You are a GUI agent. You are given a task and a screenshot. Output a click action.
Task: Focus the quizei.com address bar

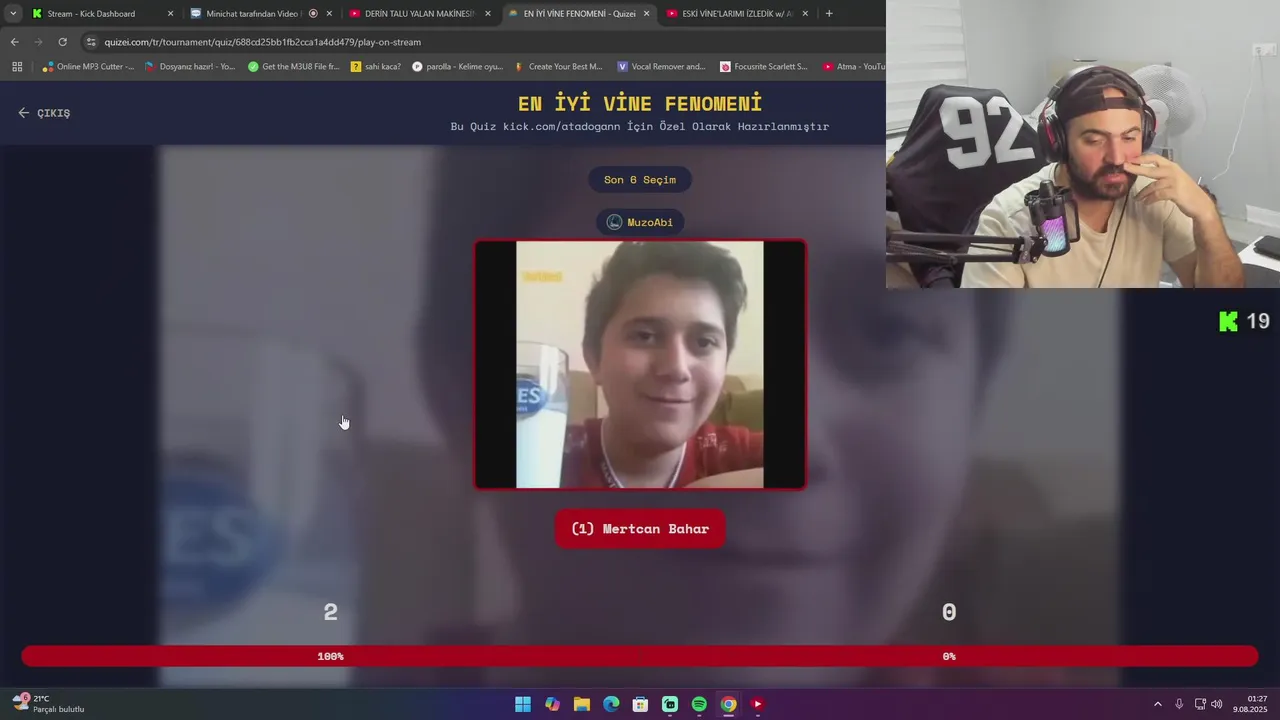coord(480,42)
